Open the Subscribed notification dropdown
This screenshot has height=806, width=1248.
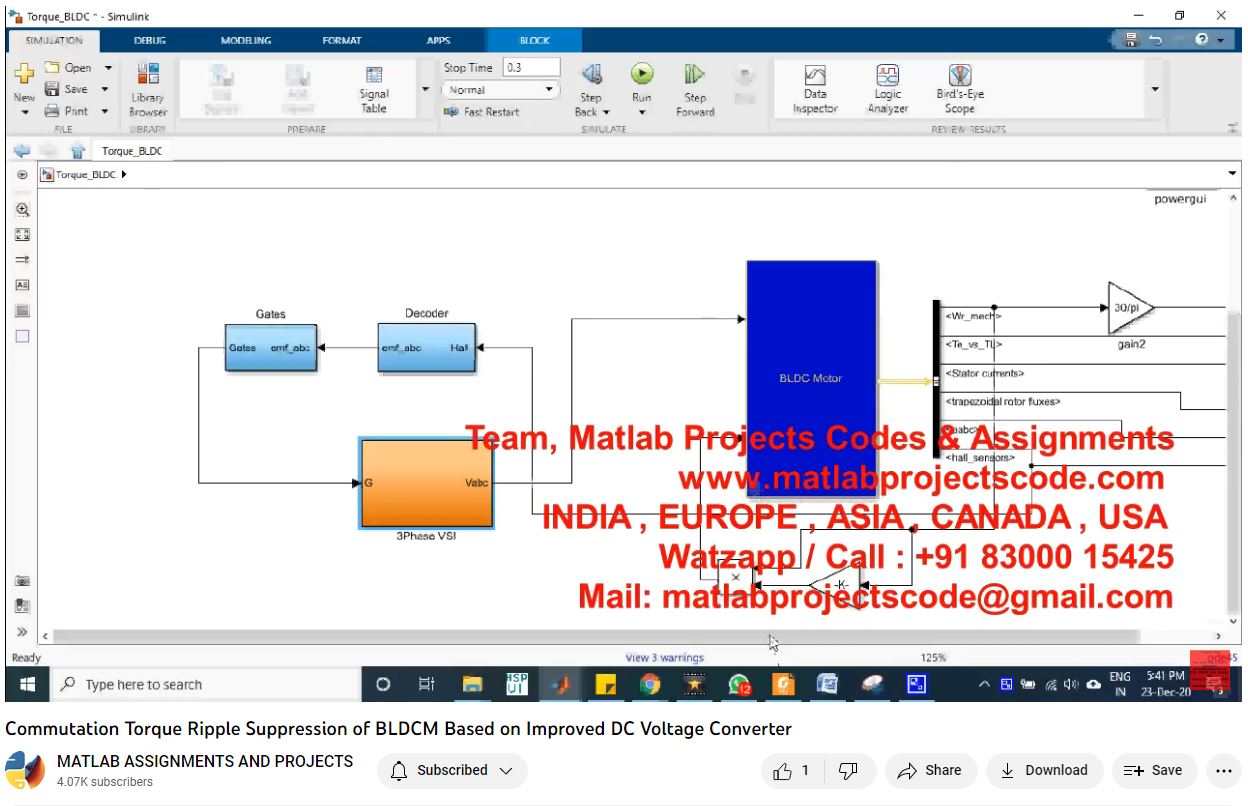pos(452,770)
